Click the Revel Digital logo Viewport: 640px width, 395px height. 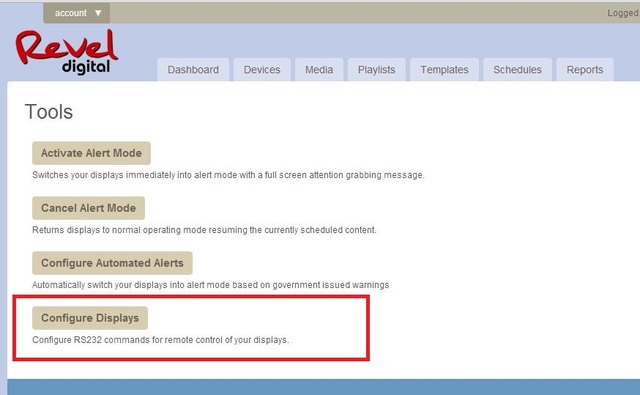click(x=67, y=52)
